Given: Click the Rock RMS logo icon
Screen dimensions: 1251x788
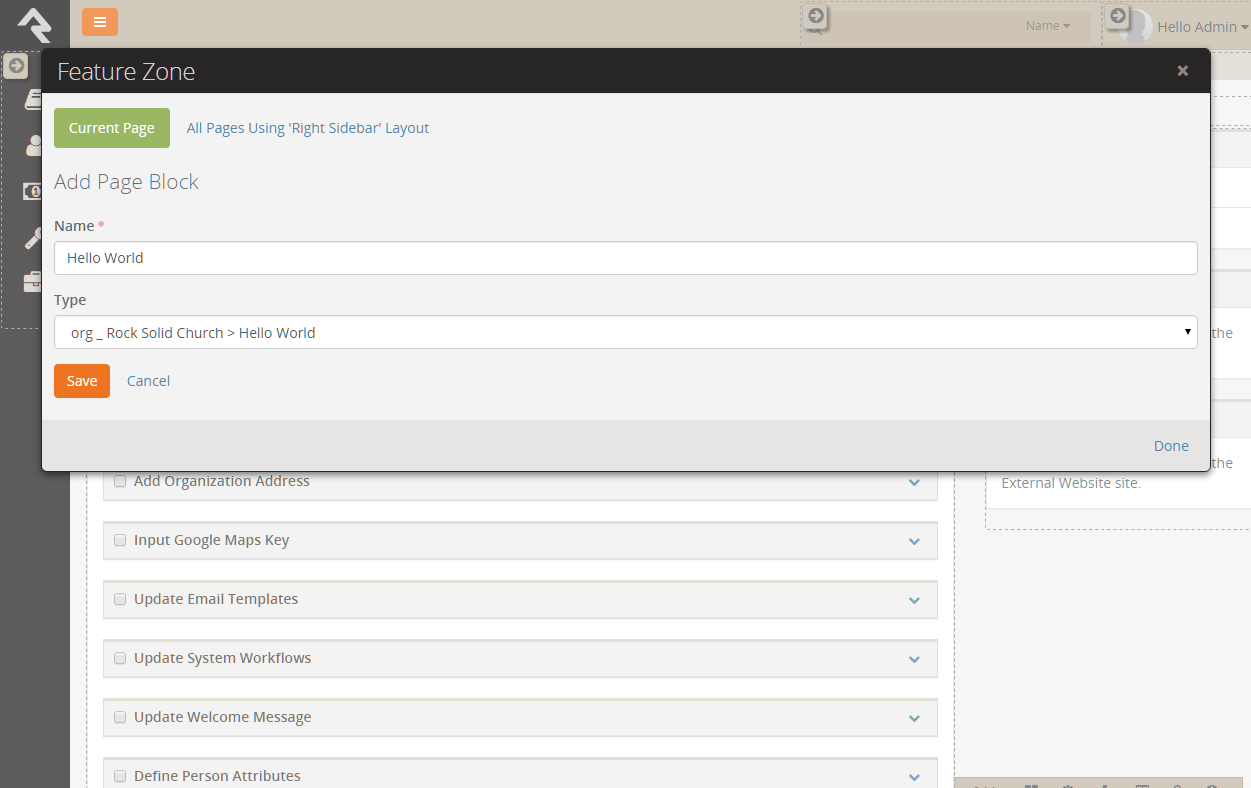Looking at the screenshot, I should 34,24.
